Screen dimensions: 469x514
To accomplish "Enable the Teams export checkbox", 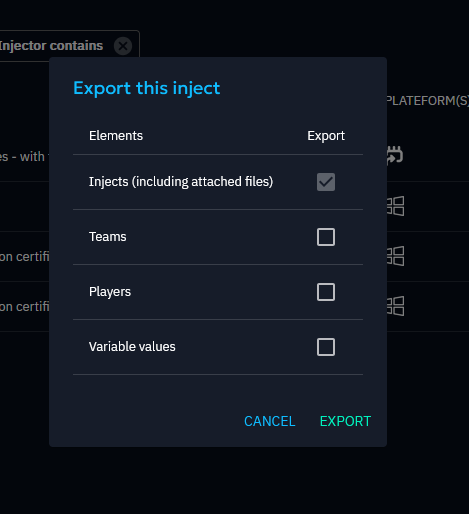I will (x=326, y=237).
